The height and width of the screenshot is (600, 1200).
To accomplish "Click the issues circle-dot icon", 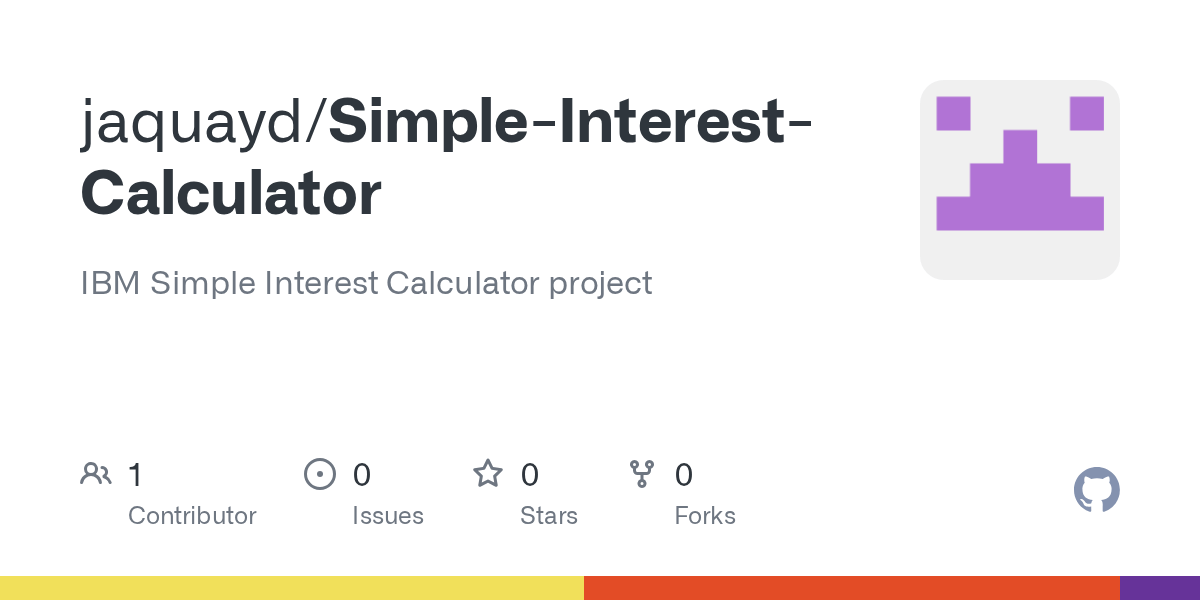I will click(x=319, y=474).
